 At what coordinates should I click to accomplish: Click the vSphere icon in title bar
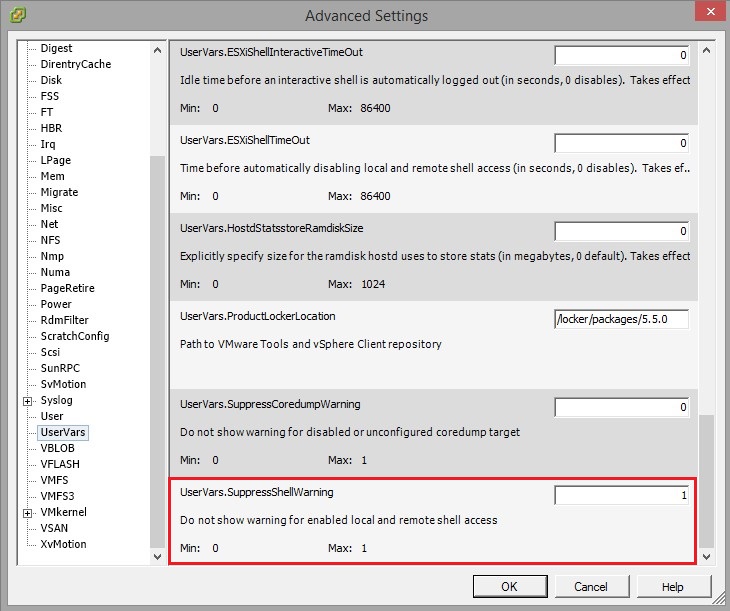(17, 16)
